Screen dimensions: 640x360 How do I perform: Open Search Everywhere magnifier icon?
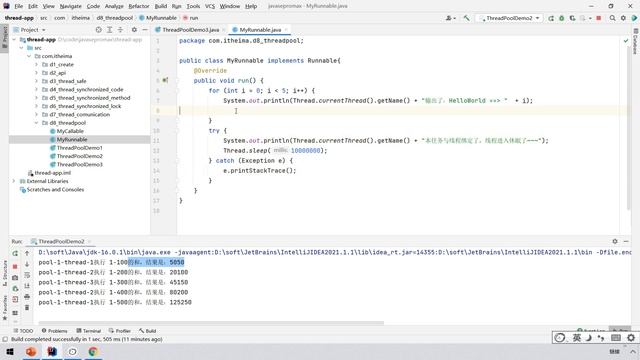click(x=612, y=18)
